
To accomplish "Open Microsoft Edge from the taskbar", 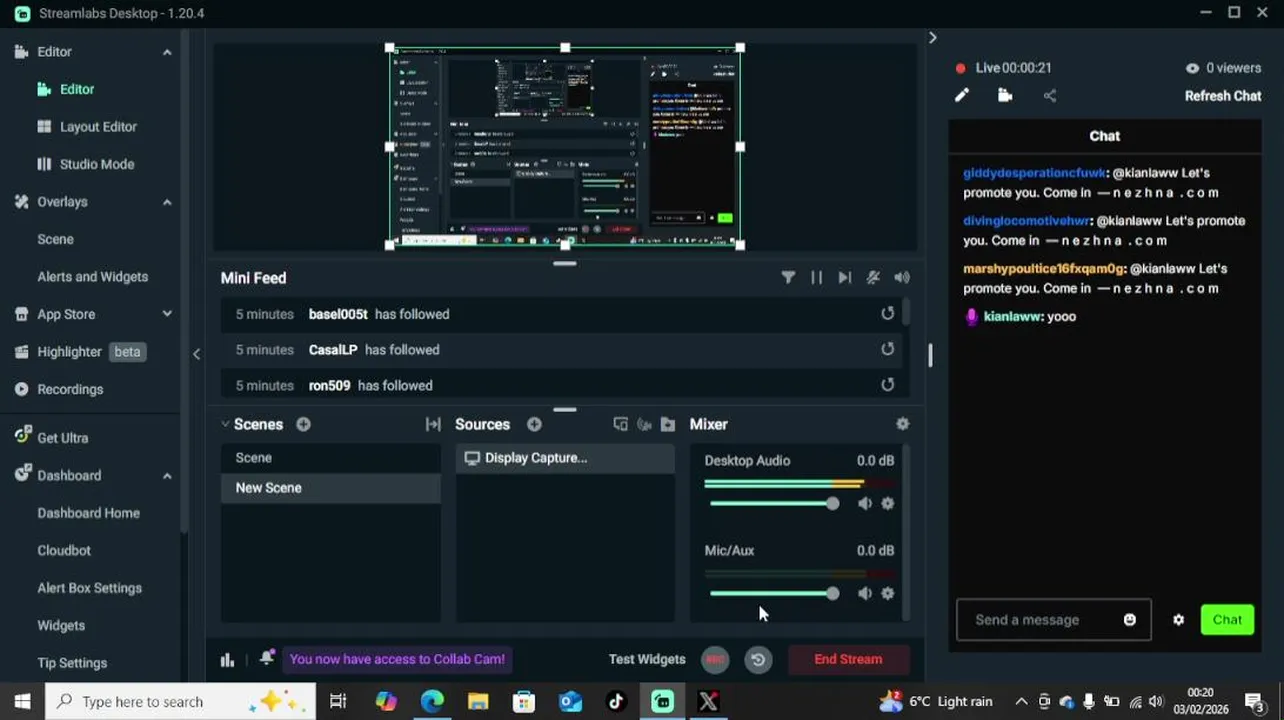I will pyautogui.click(x=432, y=702).
